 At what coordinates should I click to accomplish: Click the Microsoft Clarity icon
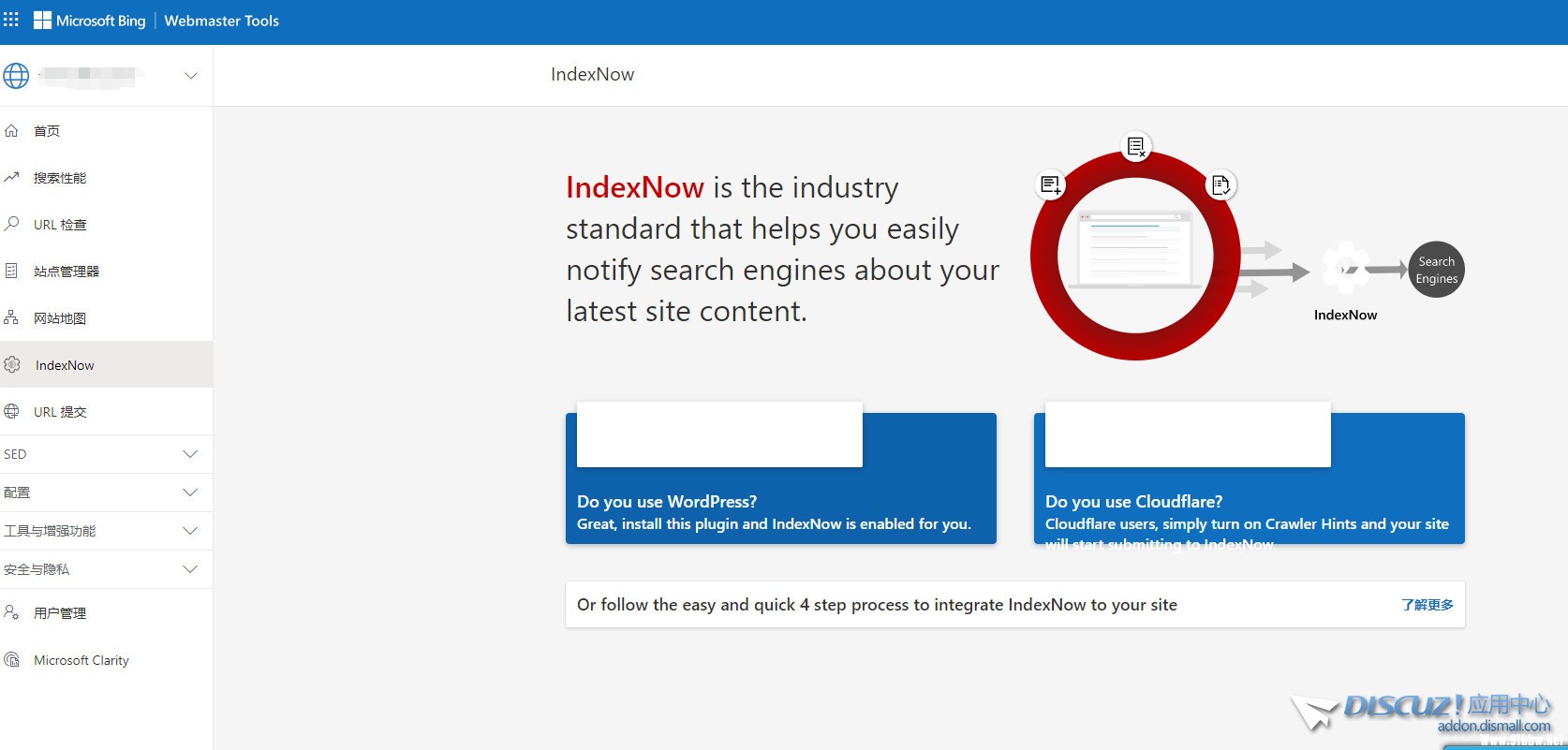[11, 660]
